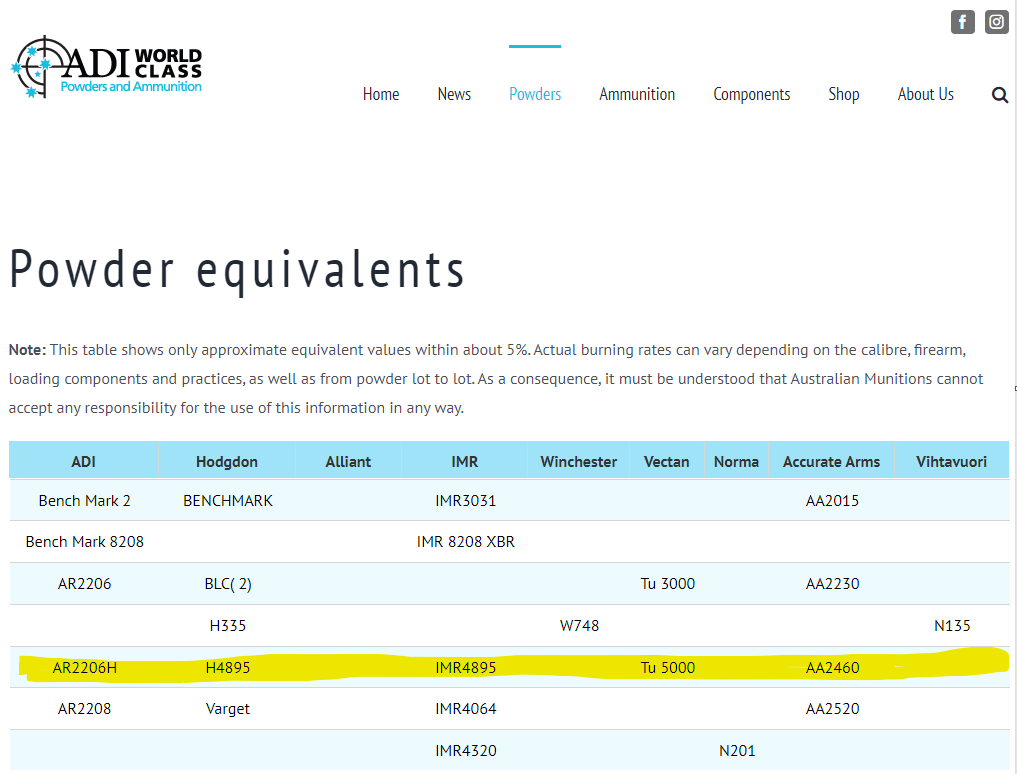Select the IMR4895 cell

[466, 668]
